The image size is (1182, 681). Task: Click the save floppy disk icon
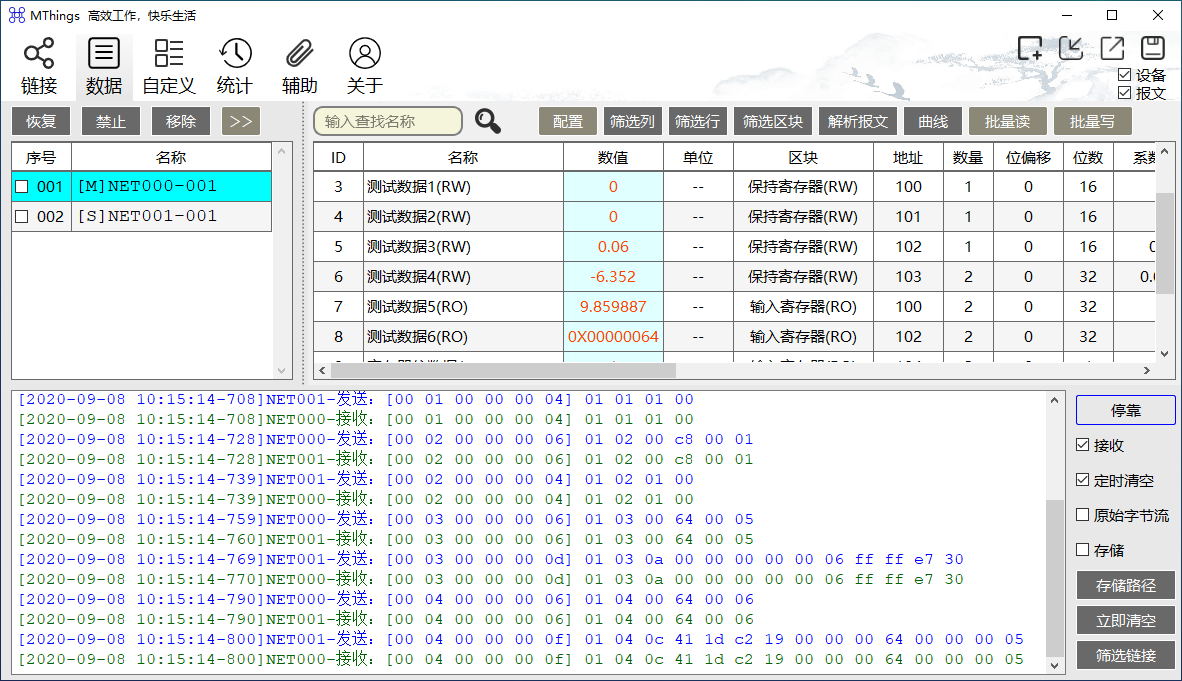click(1153, 47)
